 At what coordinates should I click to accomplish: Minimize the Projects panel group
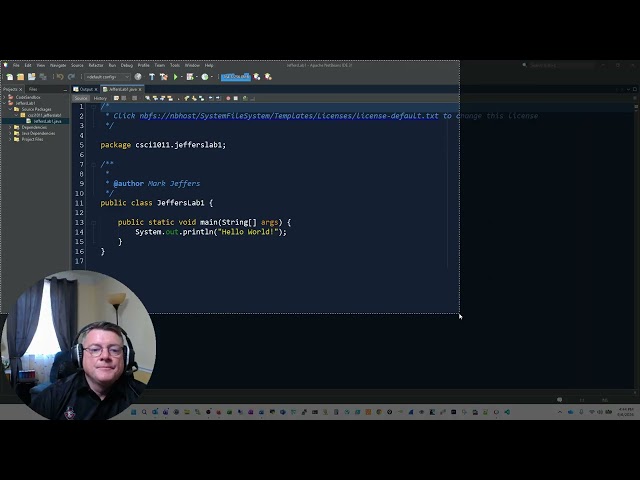tap(65, 89)
